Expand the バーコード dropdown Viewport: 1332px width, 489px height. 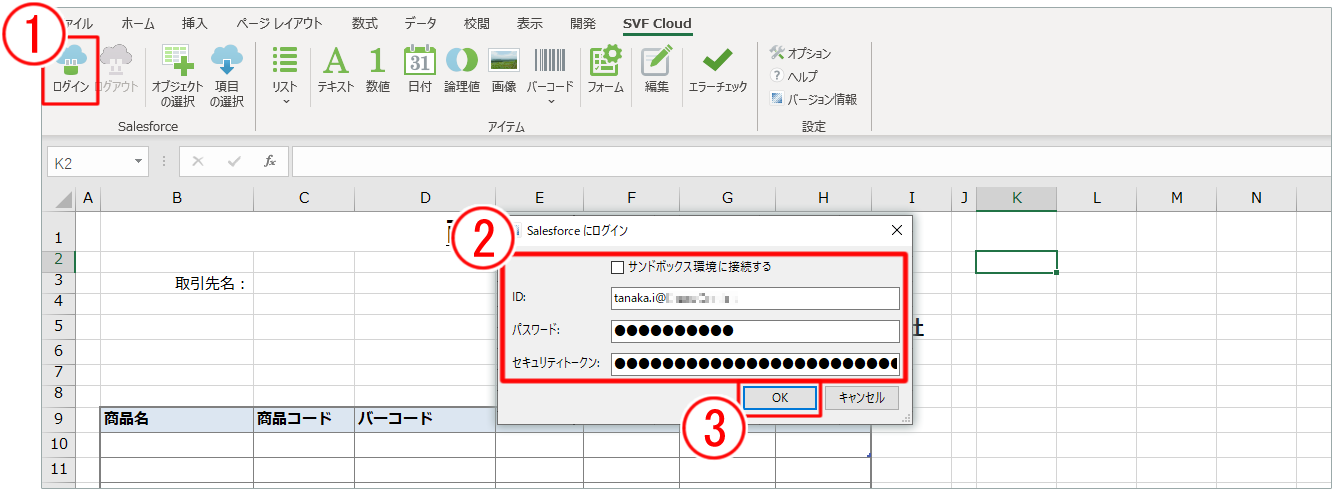coord(550,100)
